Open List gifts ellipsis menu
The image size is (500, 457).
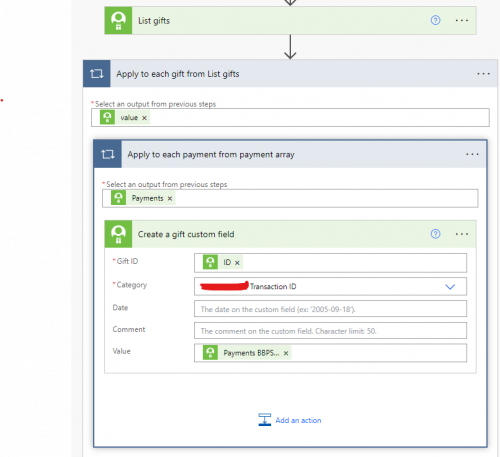(x=462, y=20)
